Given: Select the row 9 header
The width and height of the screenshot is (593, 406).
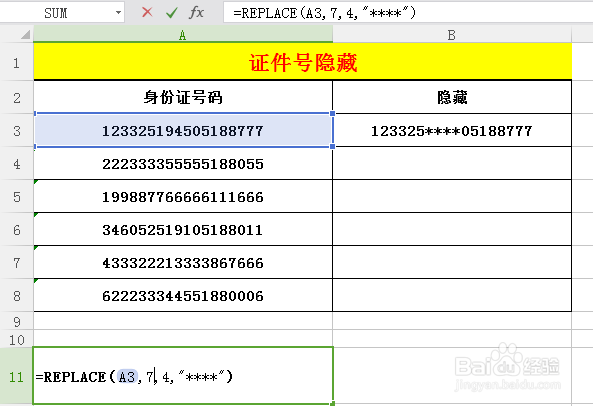Looking at the screenshot, I should [17, 321].
